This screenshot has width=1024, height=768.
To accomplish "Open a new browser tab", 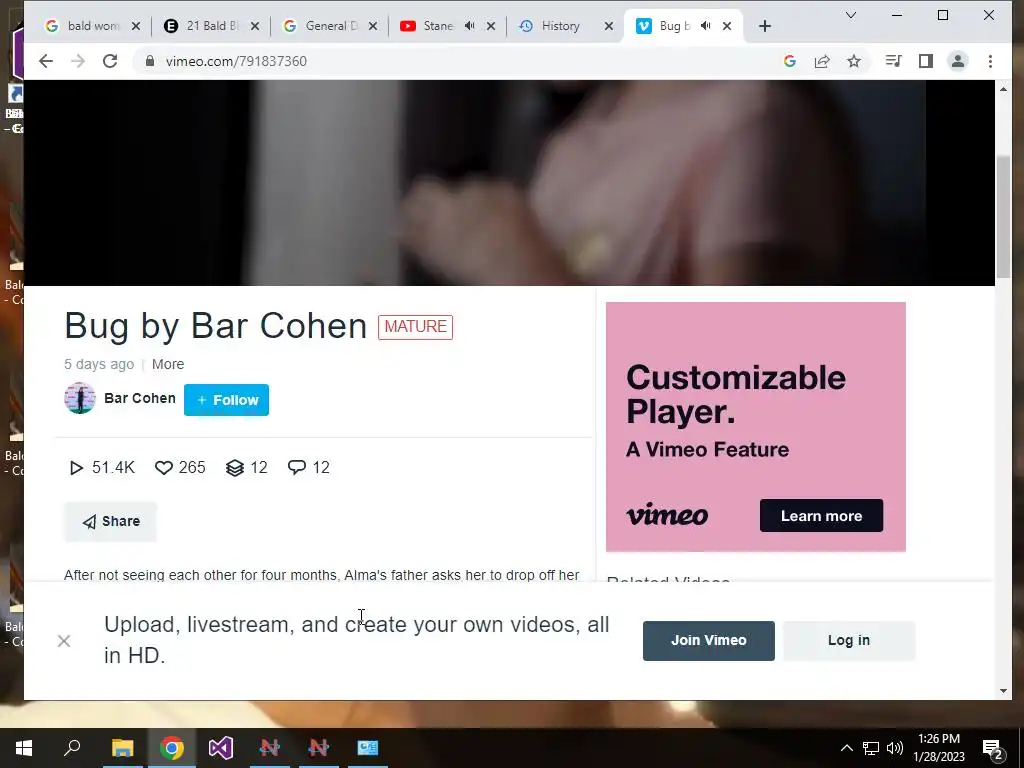I will point(765,26).
